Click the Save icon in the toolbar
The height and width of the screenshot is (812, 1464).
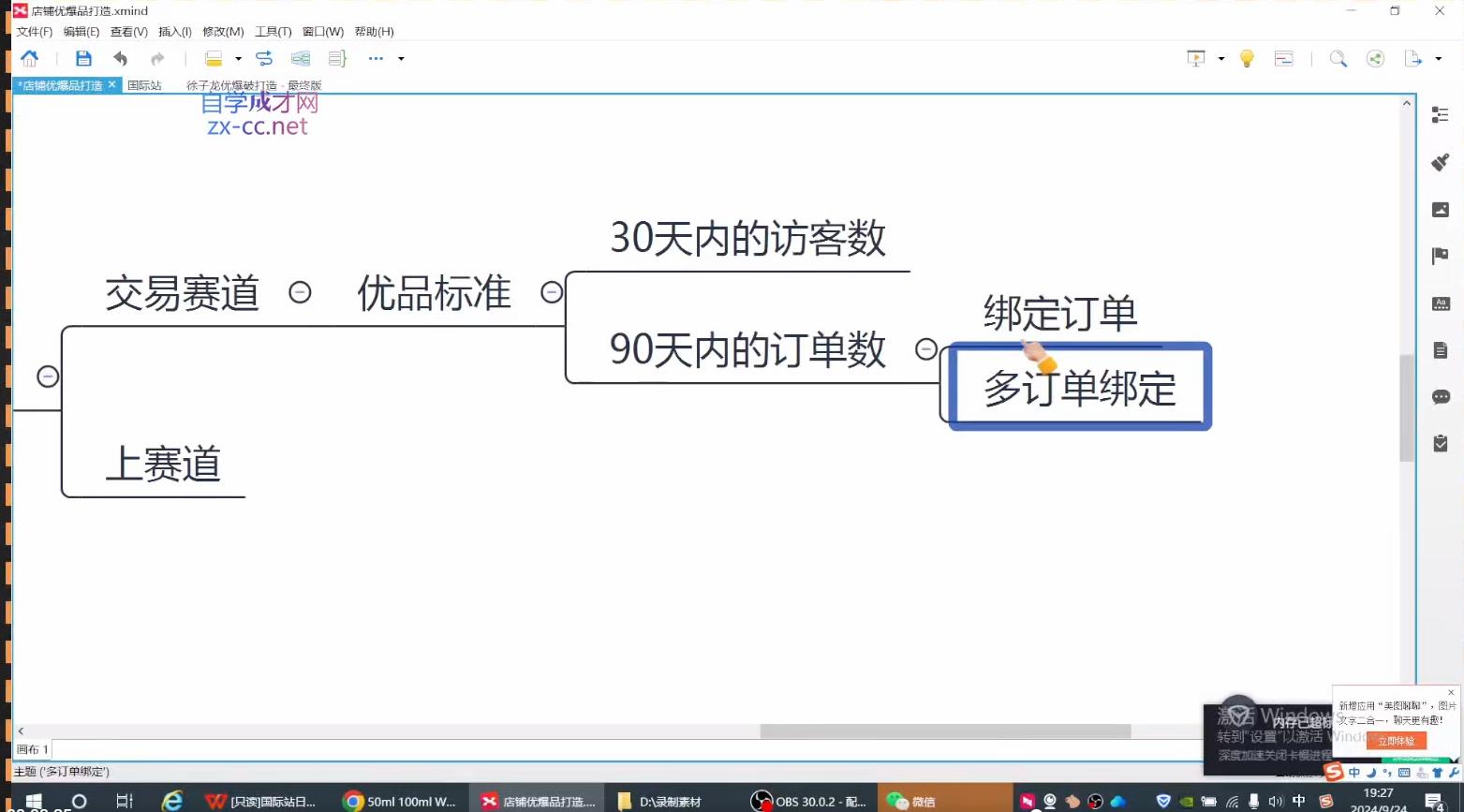tap(83, 59)
